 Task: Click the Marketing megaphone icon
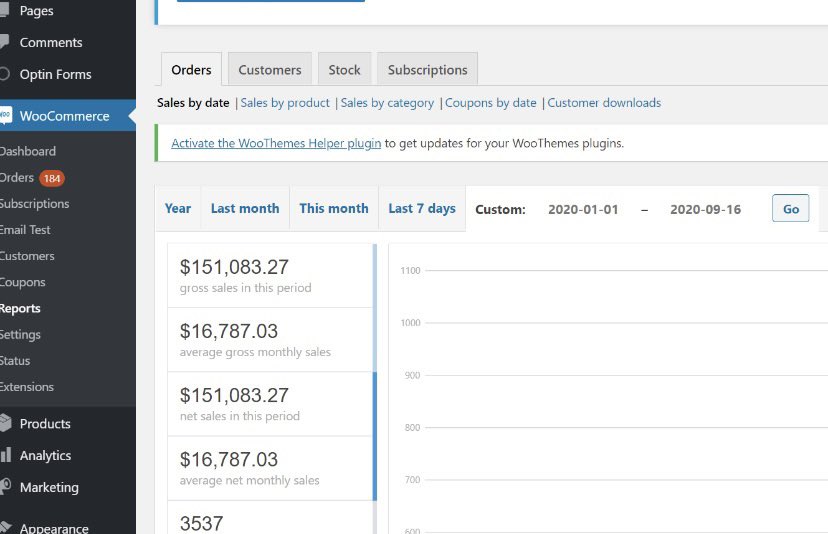pos(5,486)
